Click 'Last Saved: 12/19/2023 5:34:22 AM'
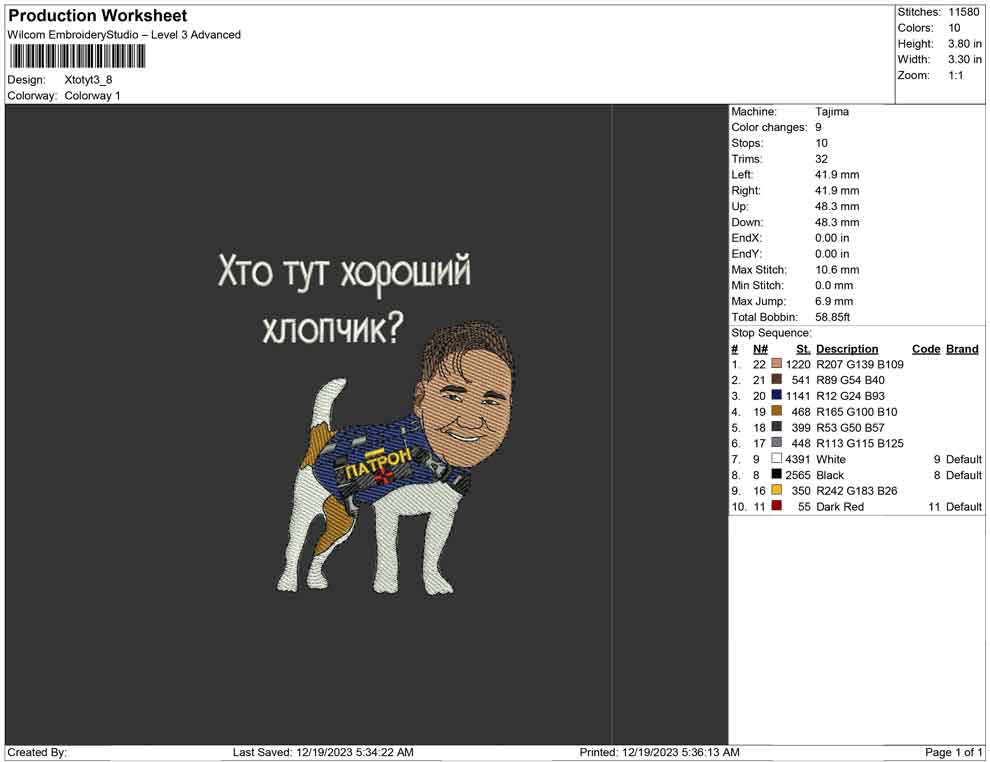Viewport: 990px width, 762px height. (323, 752)
